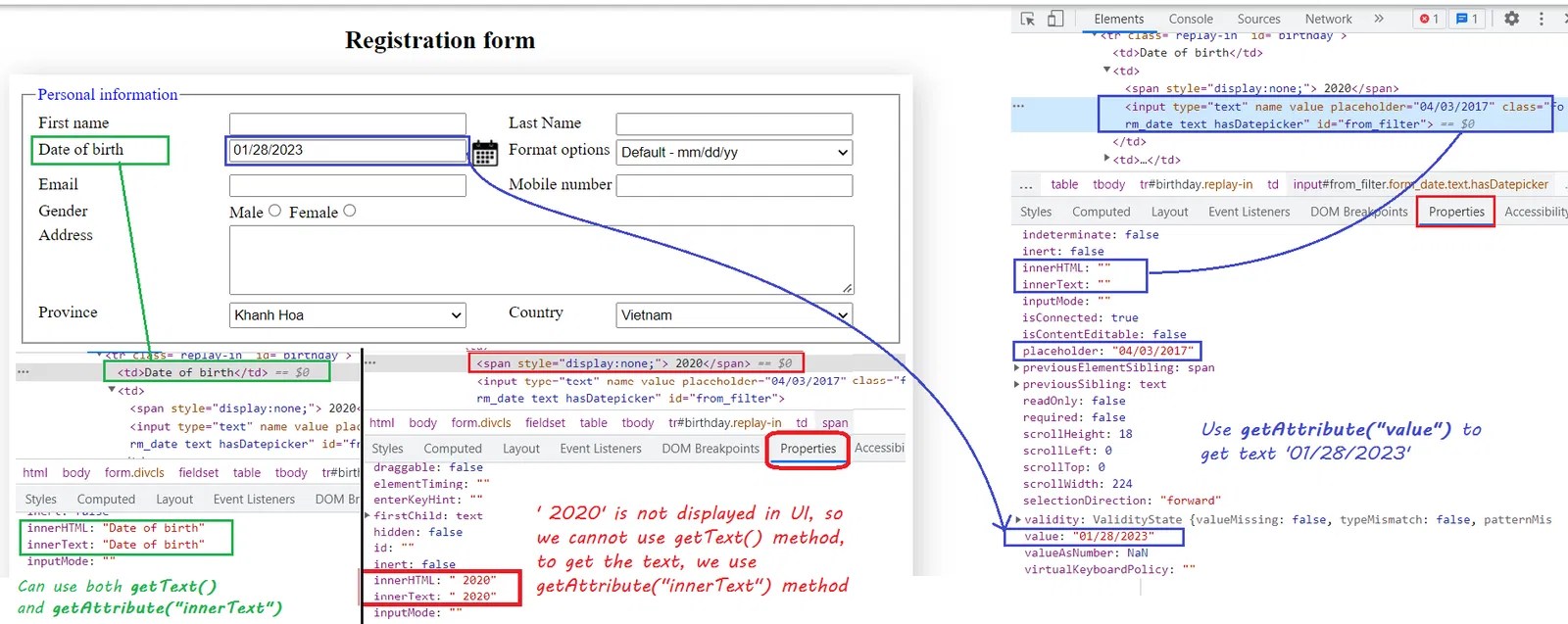Open the Properties tab under the input#from_filter breadcrumb
Viewport: 1568px width, 624px height.
click(1456, 212)
